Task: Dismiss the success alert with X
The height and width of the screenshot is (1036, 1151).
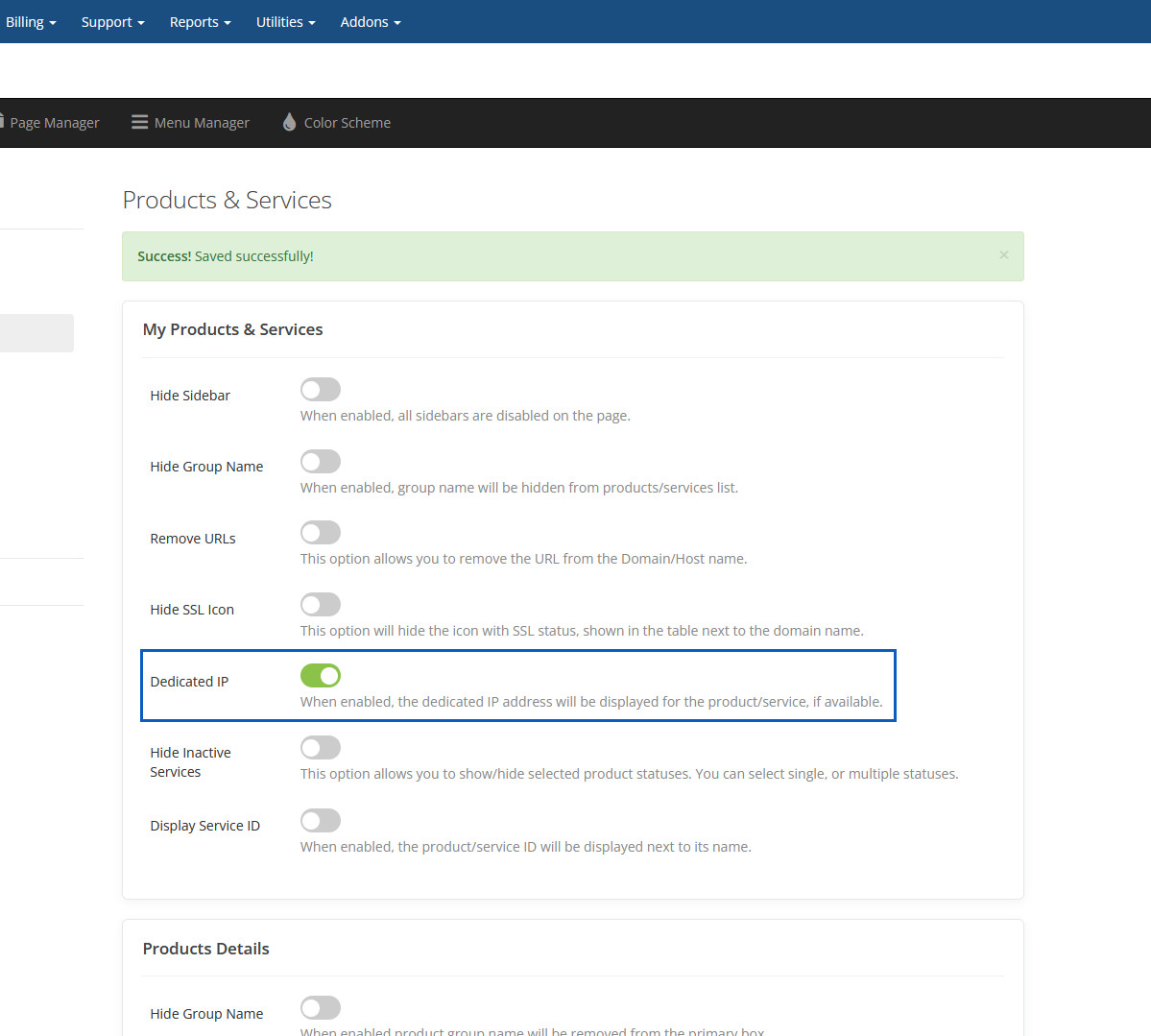Action: 1003,255
